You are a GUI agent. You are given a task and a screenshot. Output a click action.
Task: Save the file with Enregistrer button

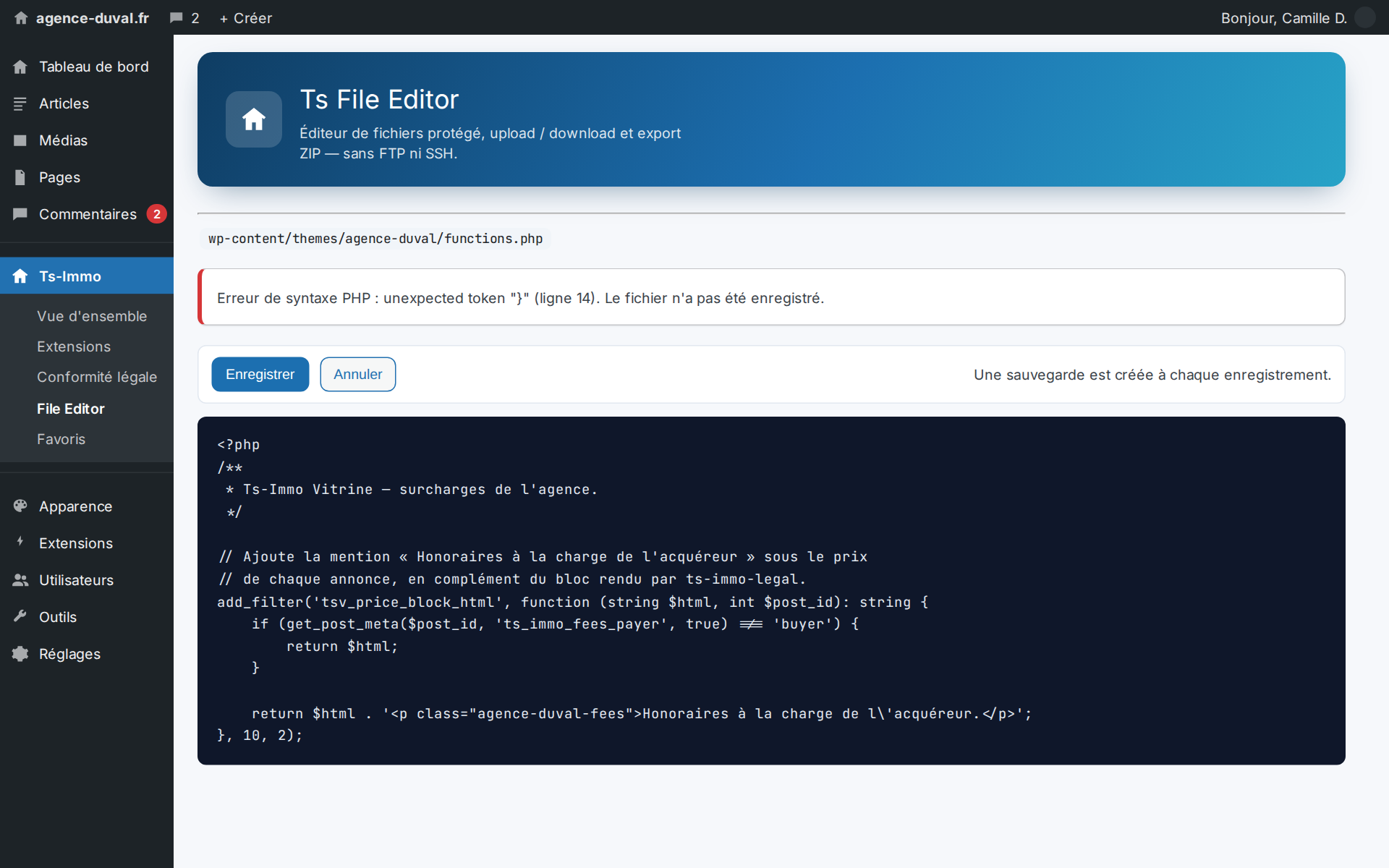click(260, 374)
